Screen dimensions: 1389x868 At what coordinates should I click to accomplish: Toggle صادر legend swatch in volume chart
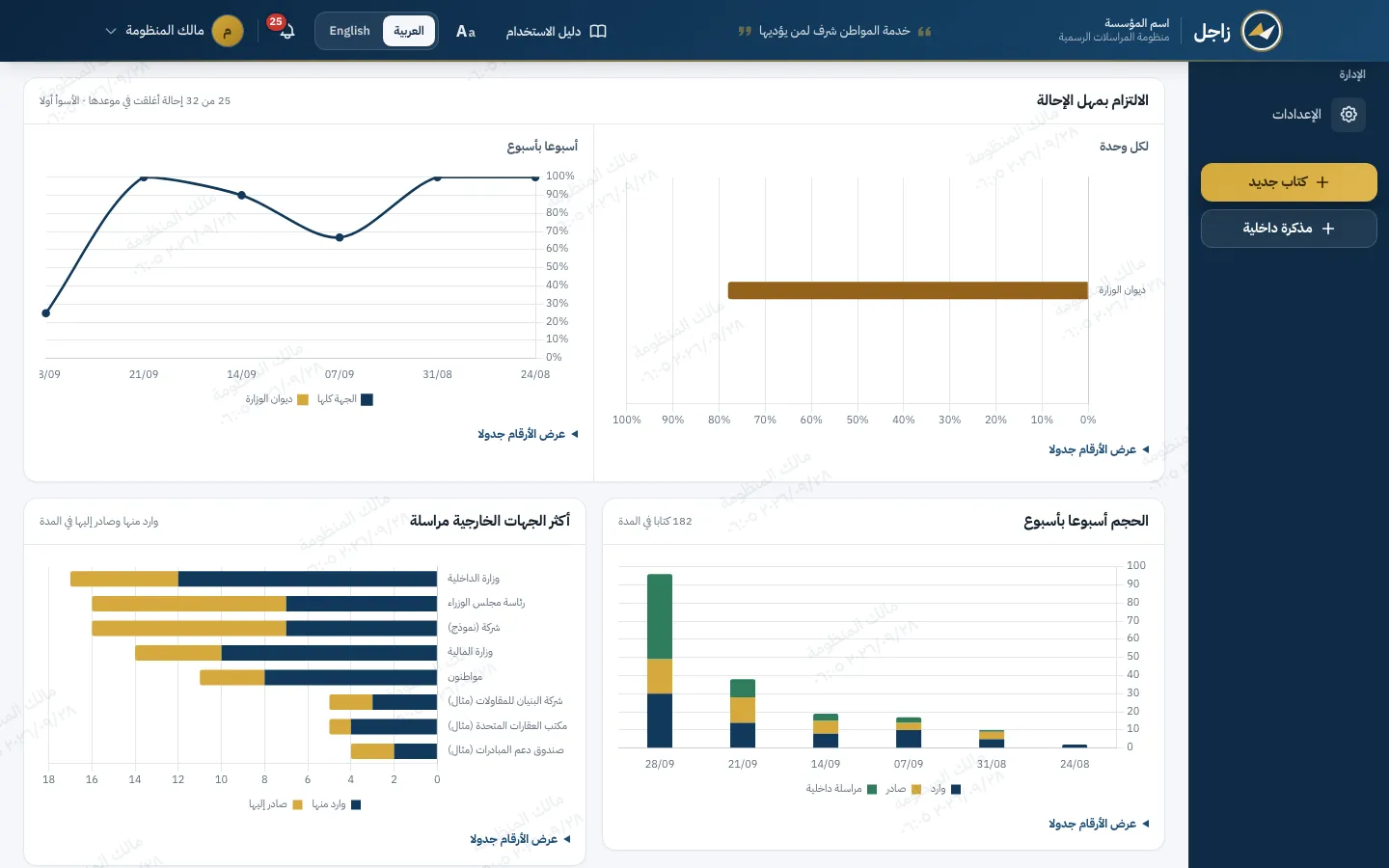[916, 789]
